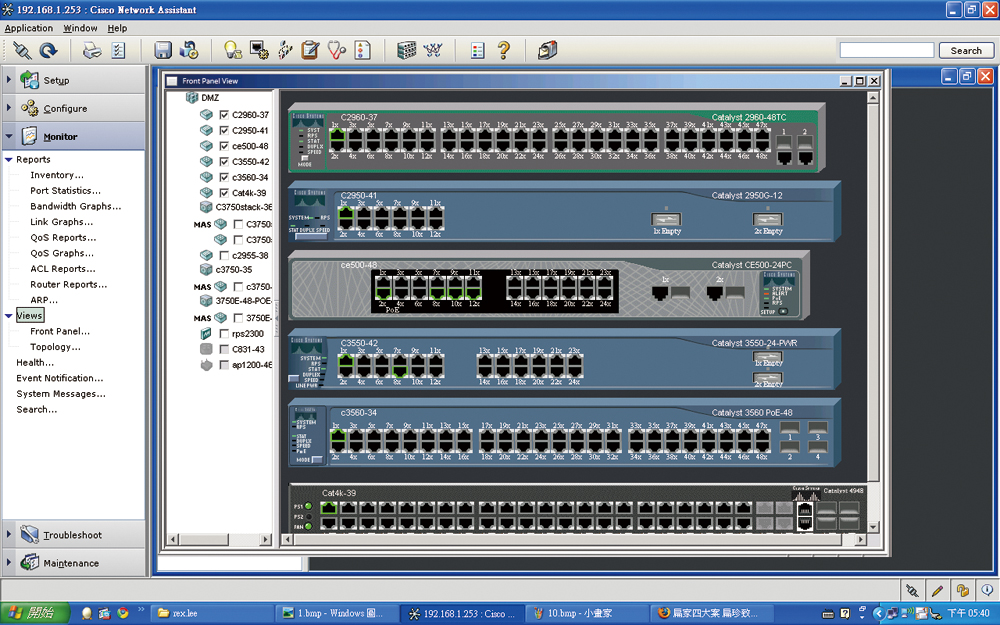Collapse the Views tree node

coord(9,316)
